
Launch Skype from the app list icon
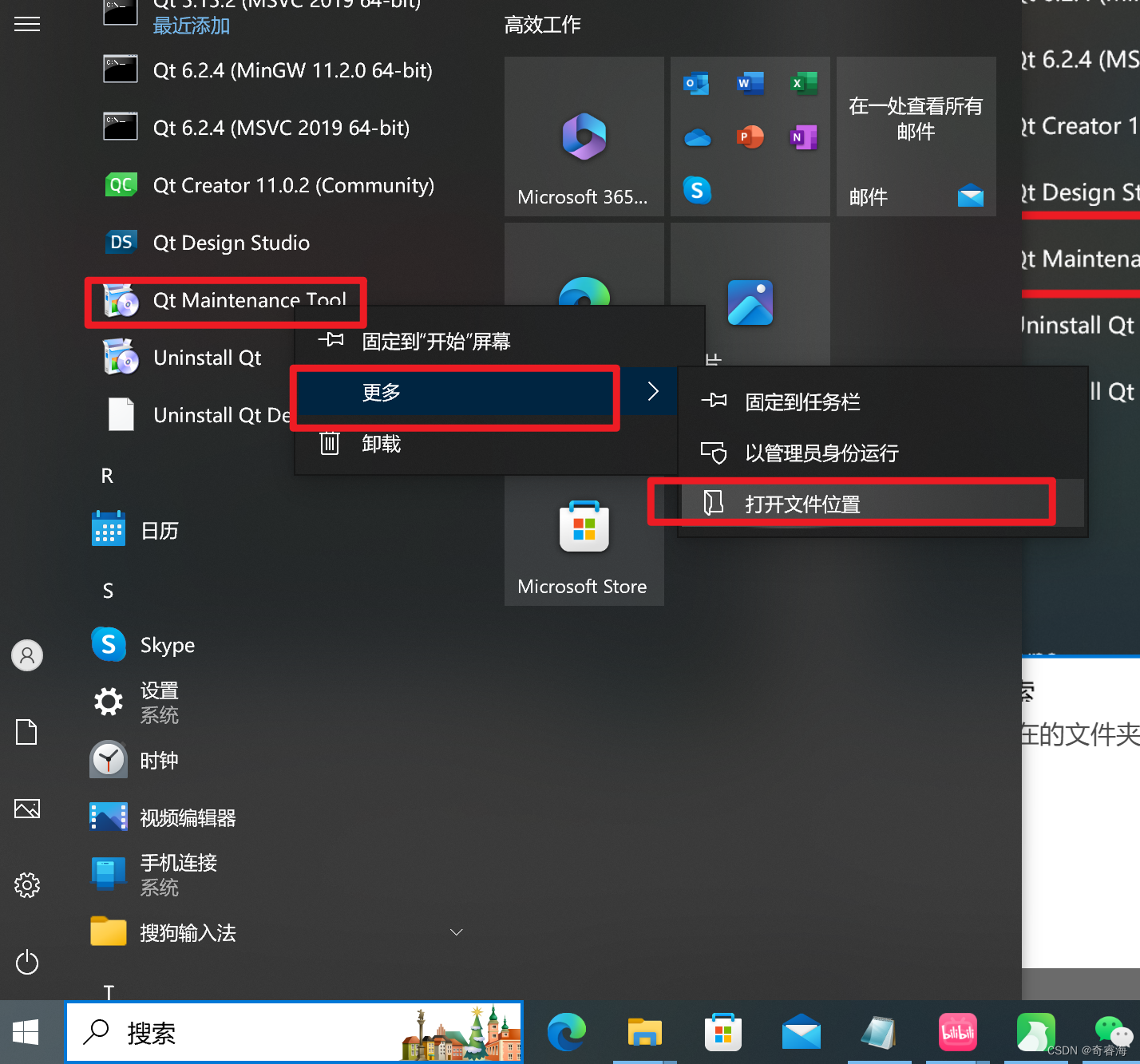109,644
